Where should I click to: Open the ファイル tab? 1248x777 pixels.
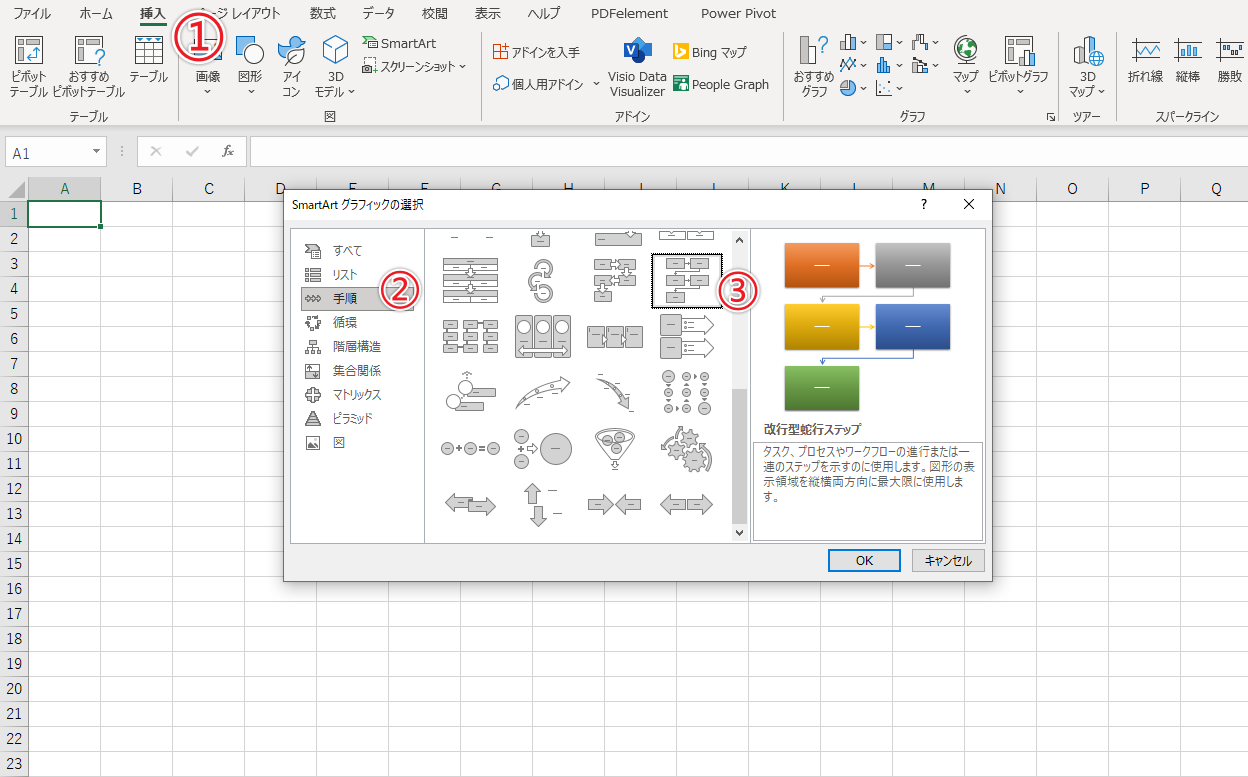point(32,14)
